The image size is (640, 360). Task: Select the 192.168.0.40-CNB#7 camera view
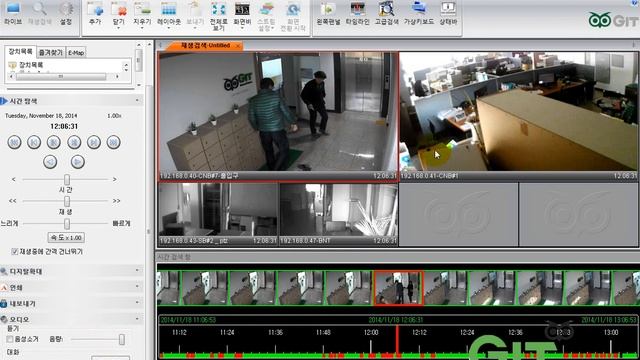278,116
